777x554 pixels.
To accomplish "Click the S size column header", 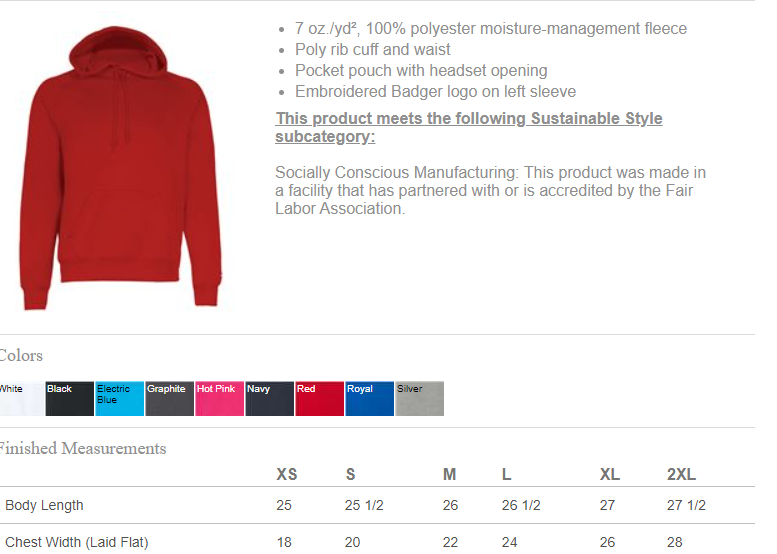I will tap(350, 474).
